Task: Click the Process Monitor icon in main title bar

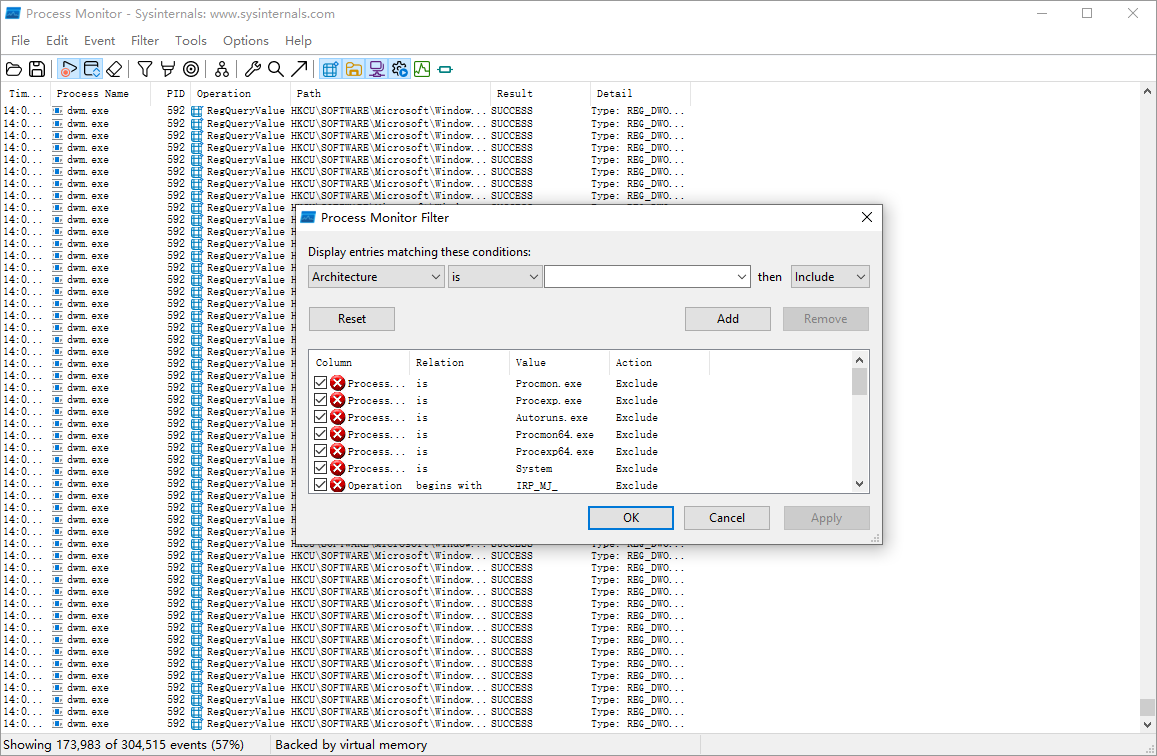Action: (13, 13)
